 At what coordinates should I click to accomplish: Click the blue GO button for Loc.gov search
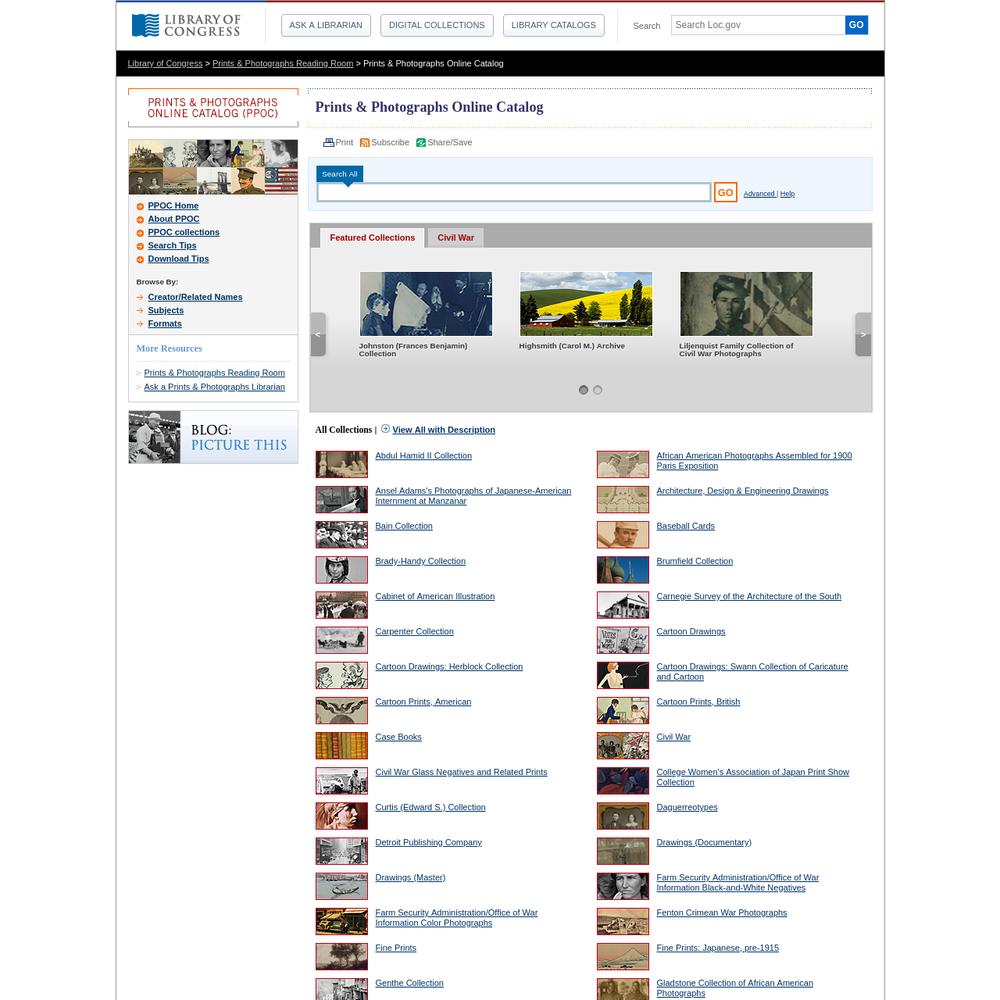(x=856, y=25)
